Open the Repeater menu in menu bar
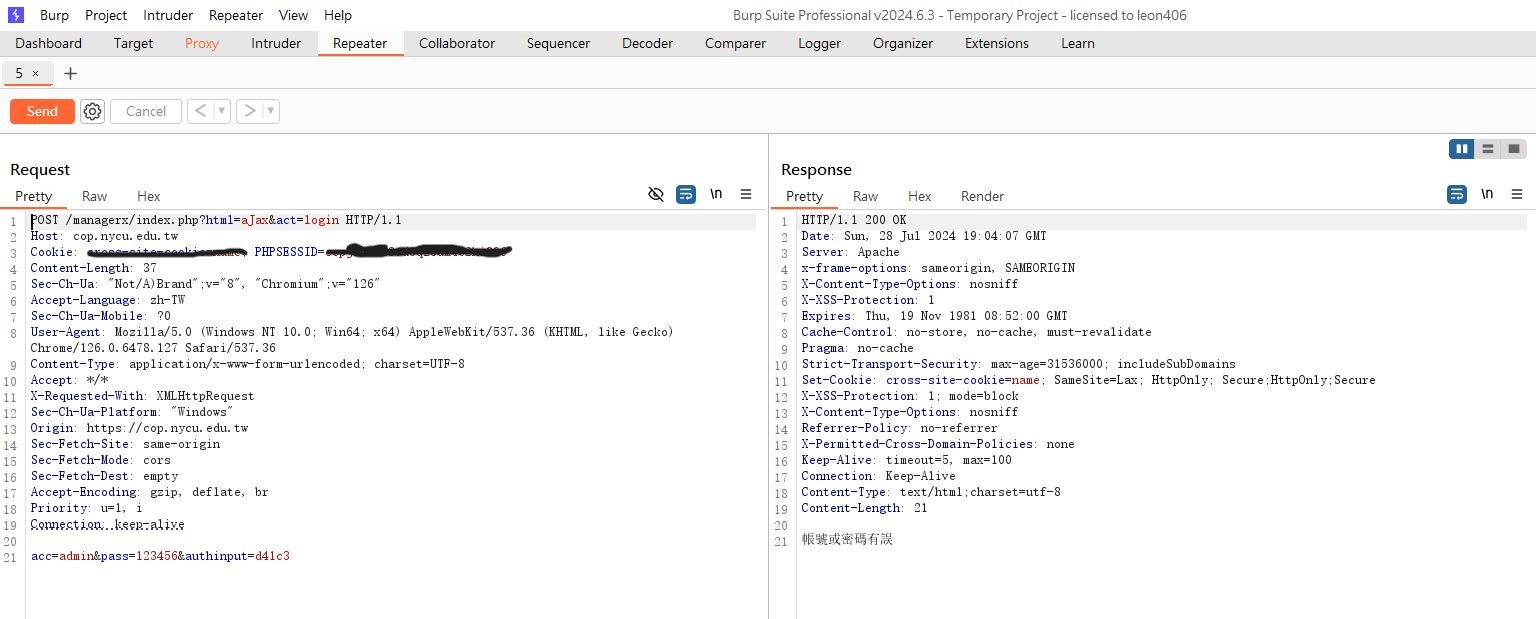1536x619 pixels. (x=236, y=15)
